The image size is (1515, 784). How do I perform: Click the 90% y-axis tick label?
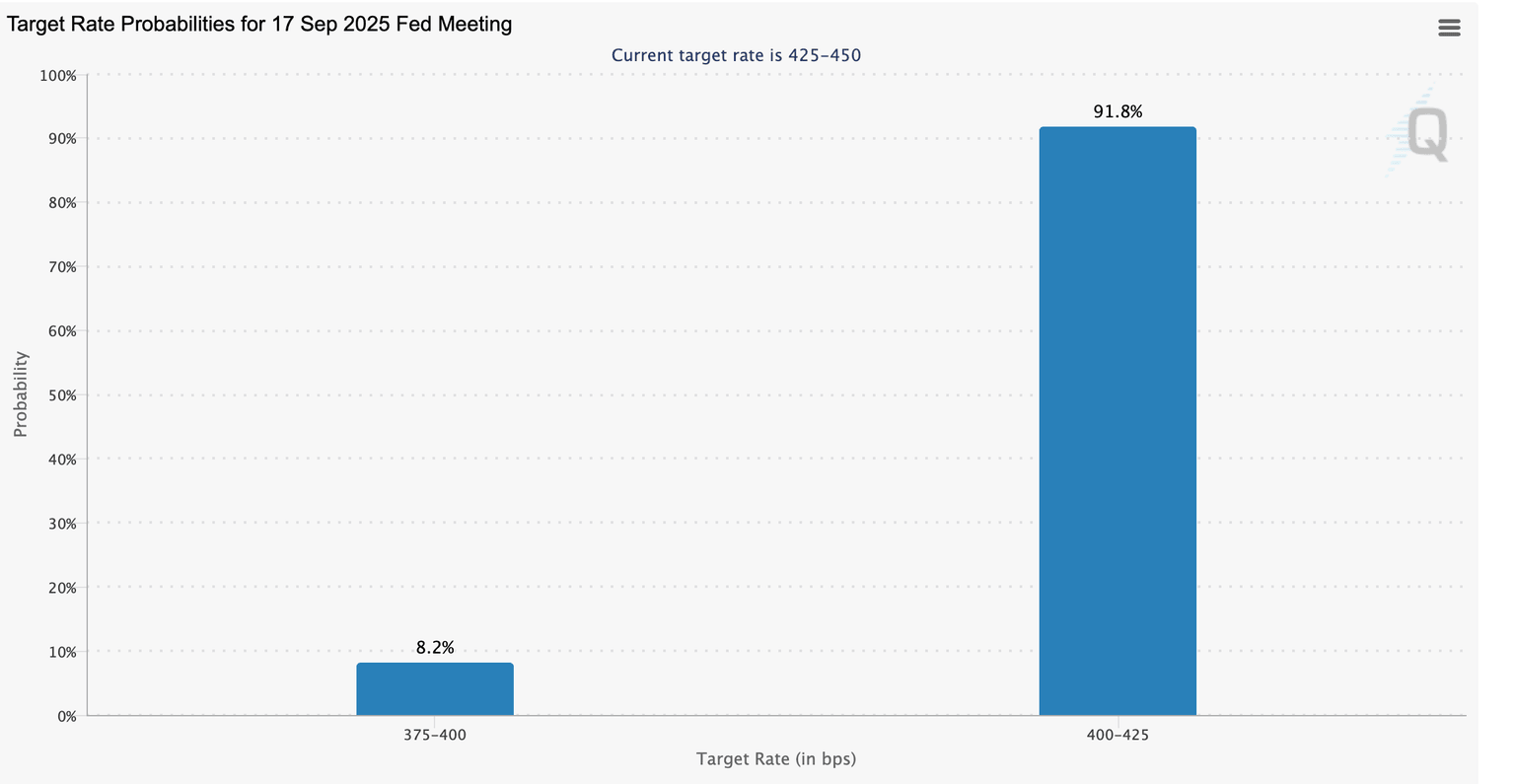point(60,139)
